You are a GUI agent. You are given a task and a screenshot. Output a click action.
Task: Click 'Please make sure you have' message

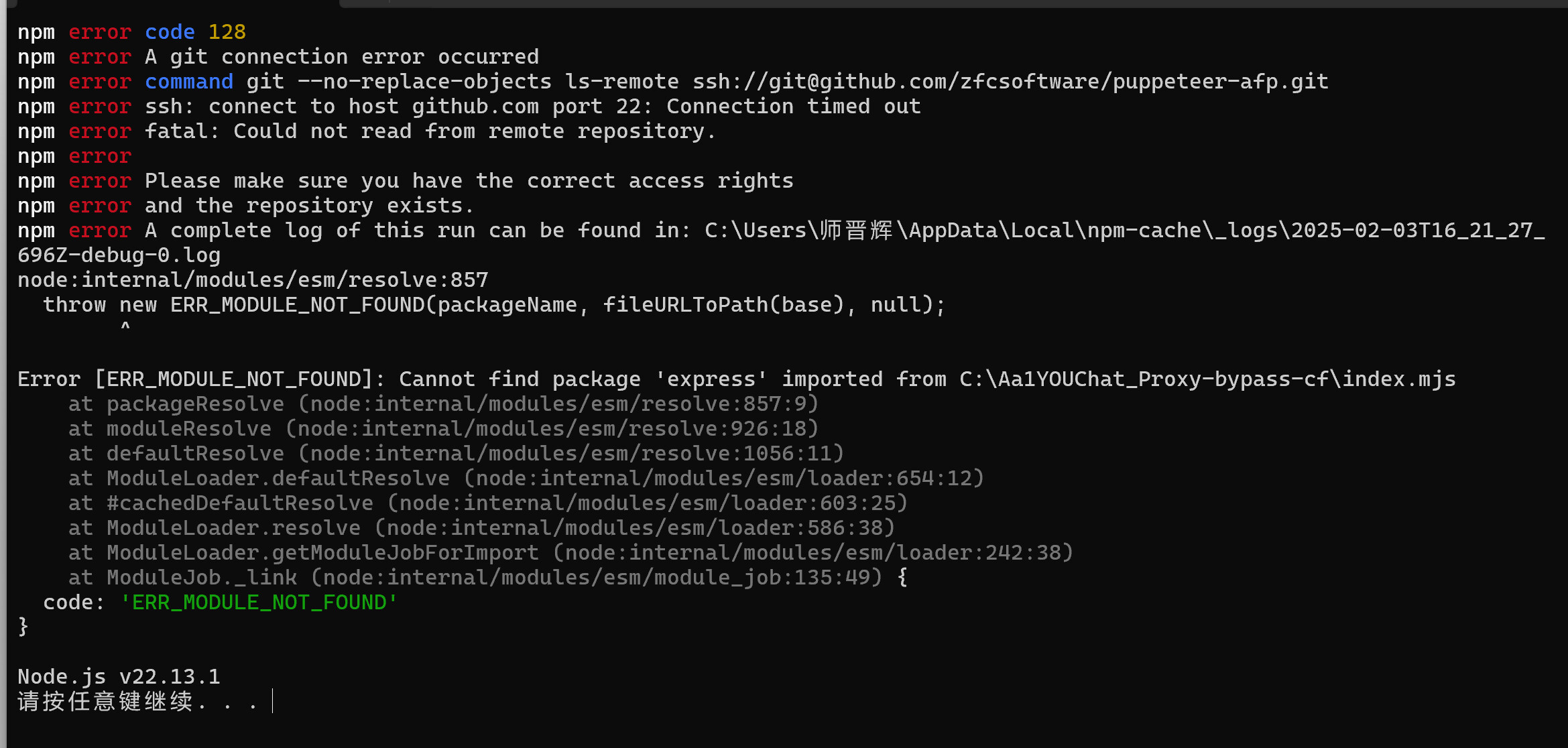coord(469,181)
